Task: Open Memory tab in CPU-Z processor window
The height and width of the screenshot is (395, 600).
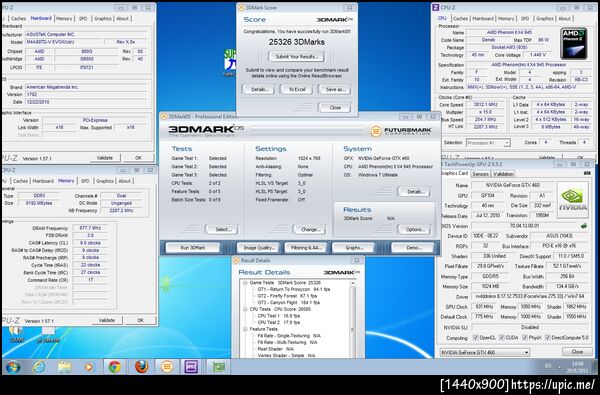Action: click(506, 18)
